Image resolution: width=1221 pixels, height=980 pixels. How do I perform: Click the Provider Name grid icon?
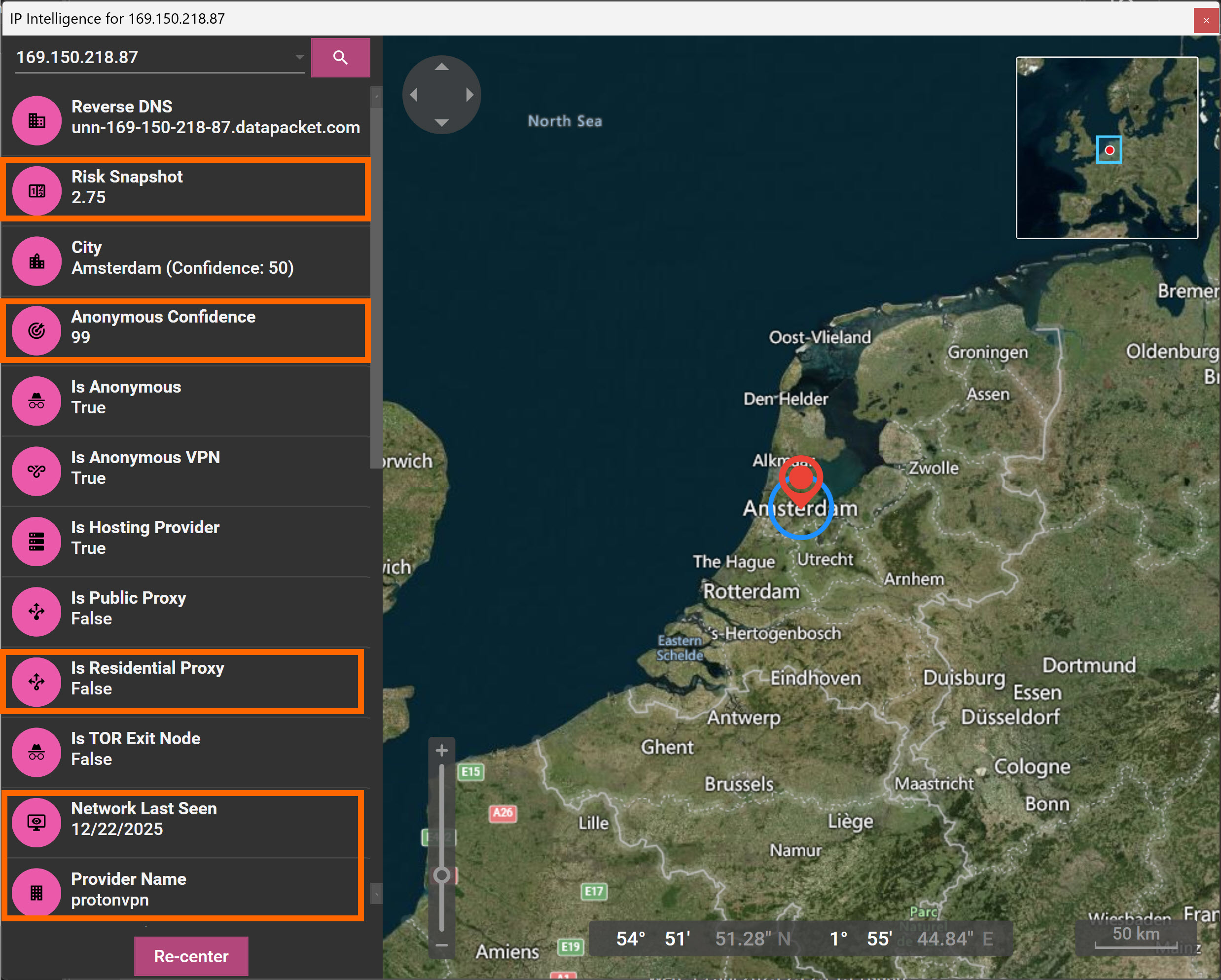37,893
